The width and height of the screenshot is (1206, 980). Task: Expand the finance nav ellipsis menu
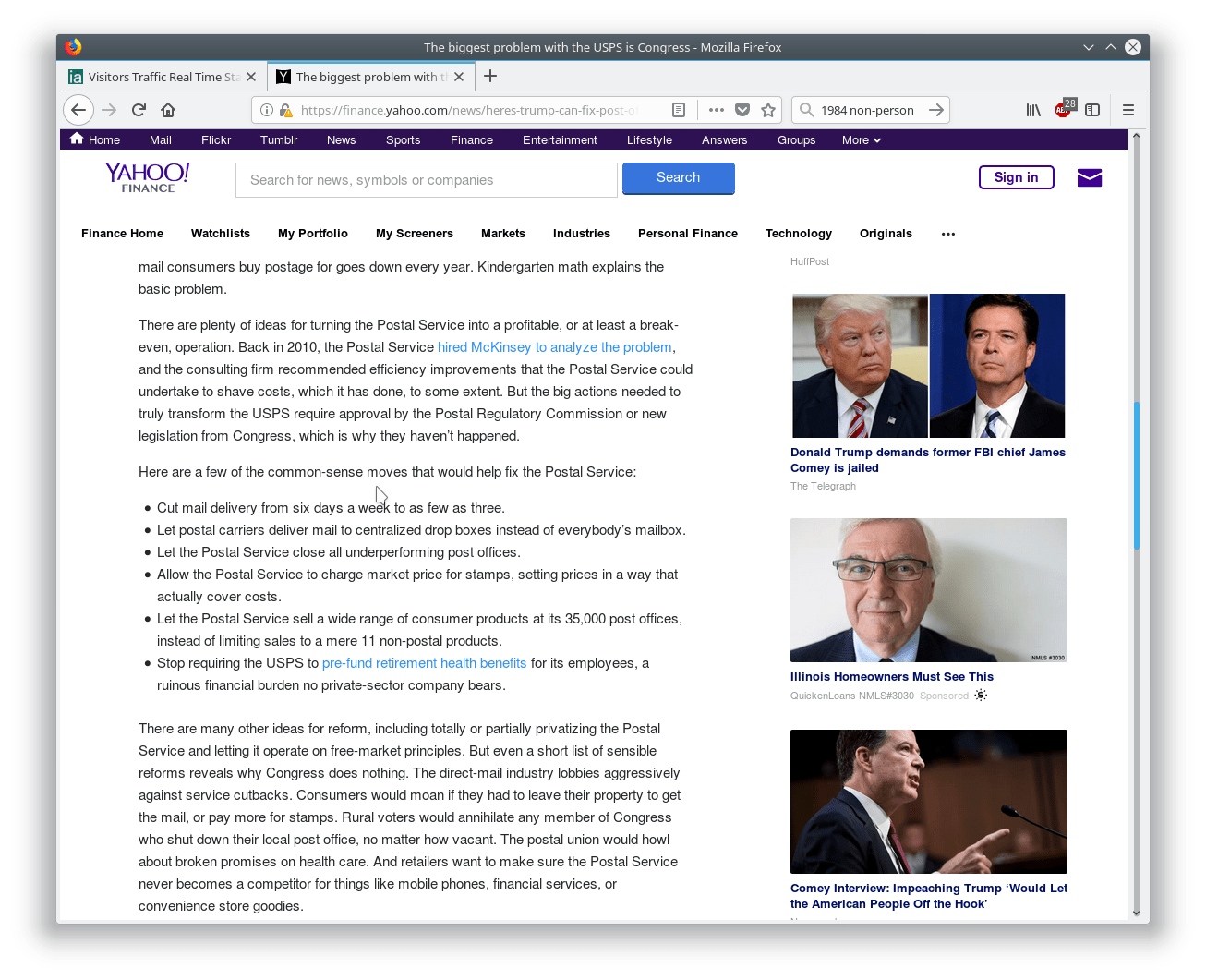(x=947, y=234)
